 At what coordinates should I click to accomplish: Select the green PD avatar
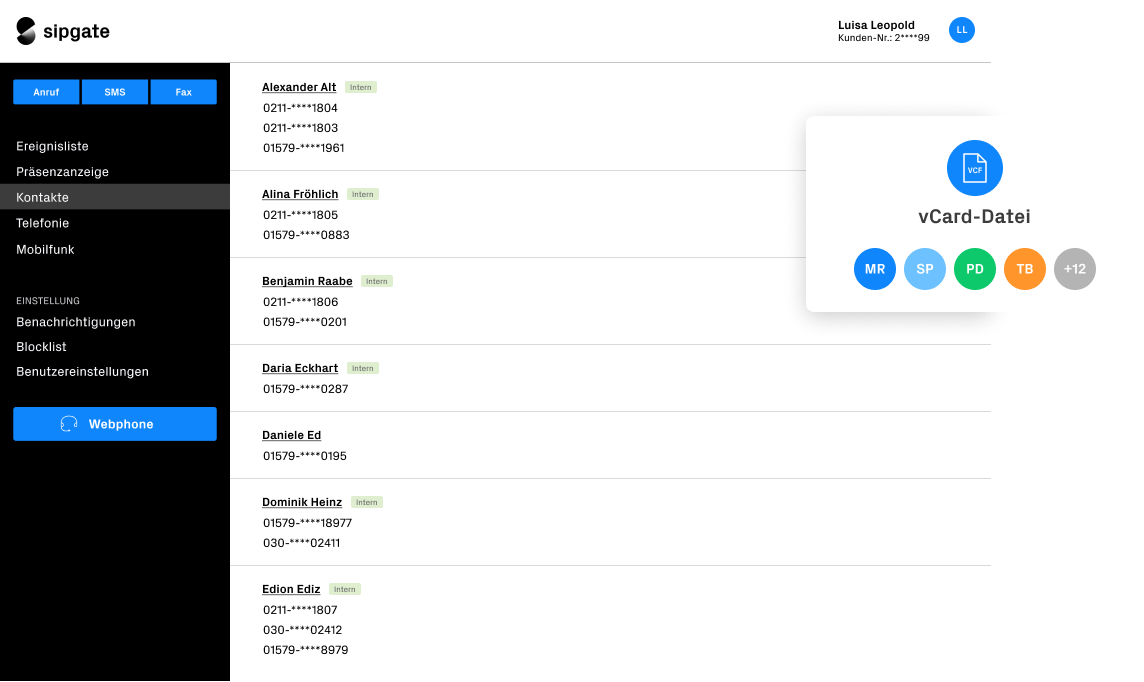(975, 269)
